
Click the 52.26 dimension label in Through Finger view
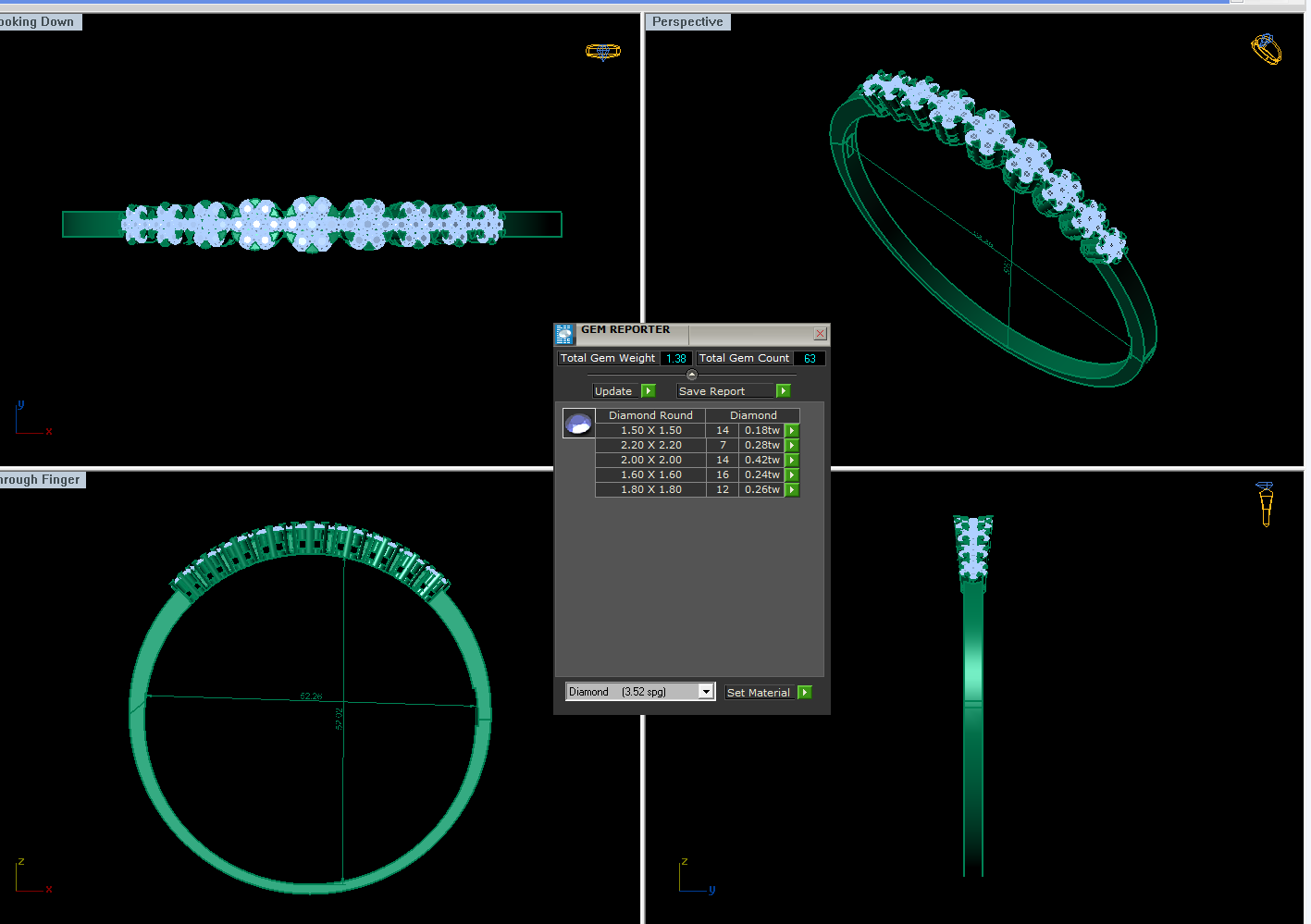point(311,696)
